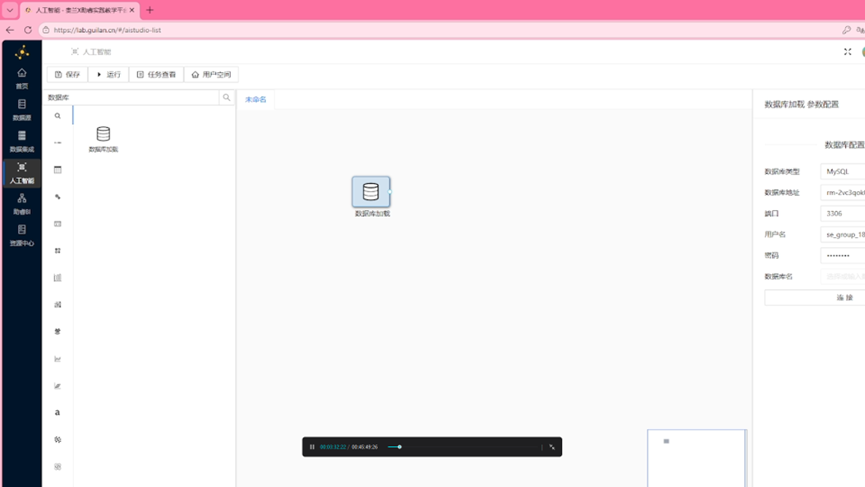Open 任务查看 task viewer
This screenshot has width=865, height=487.
[156, 74]
